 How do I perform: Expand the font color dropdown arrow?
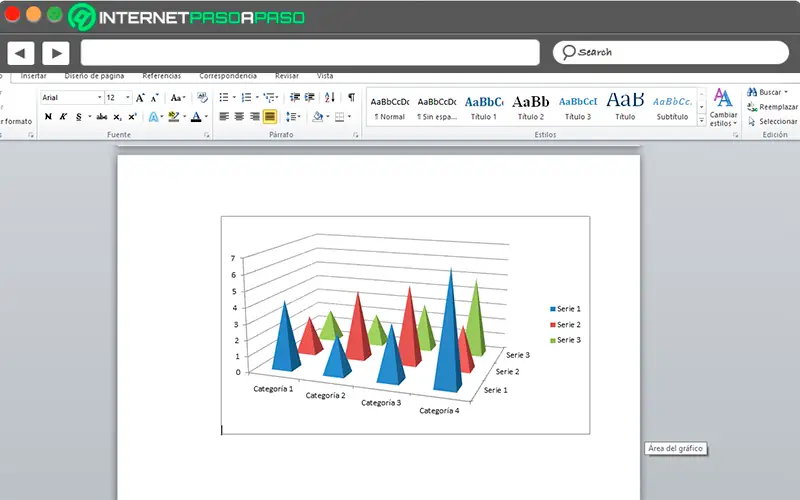[x=206, y=117]
